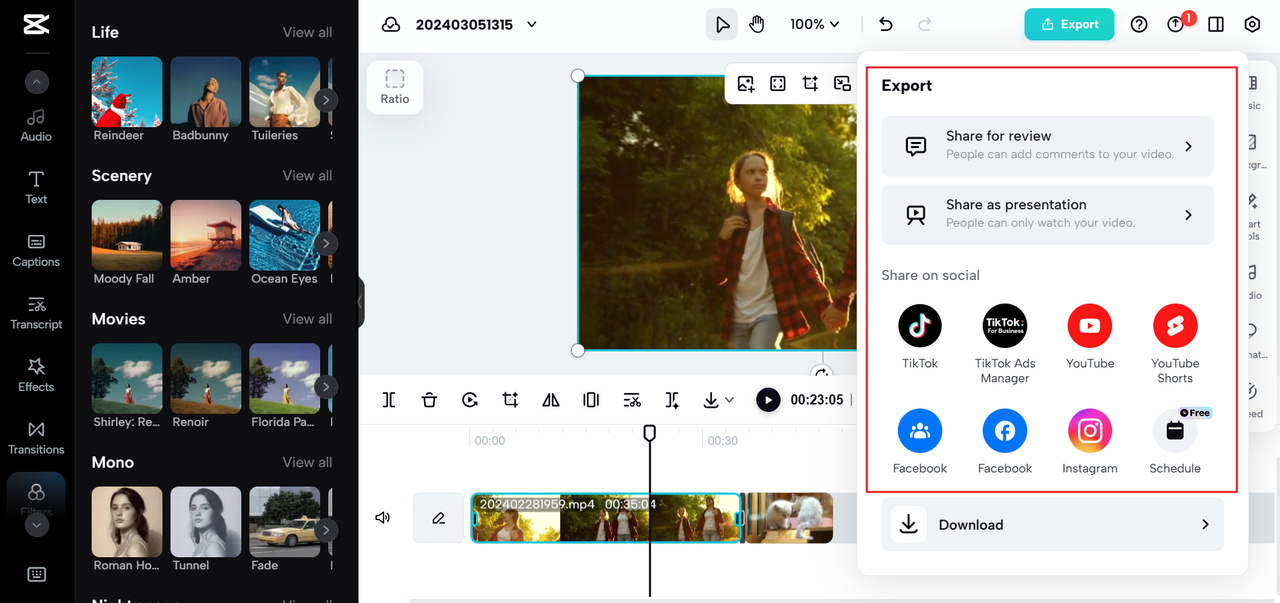Image resolution: width=1280 pixels, height=603 pixels.
Task: Open the timeline download dropdown arrow
Action: coord(729,400)
